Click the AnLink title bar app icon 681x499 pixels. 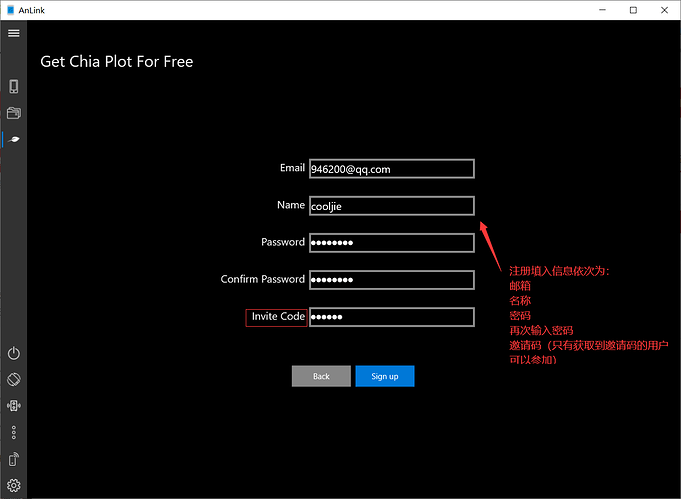10,10
